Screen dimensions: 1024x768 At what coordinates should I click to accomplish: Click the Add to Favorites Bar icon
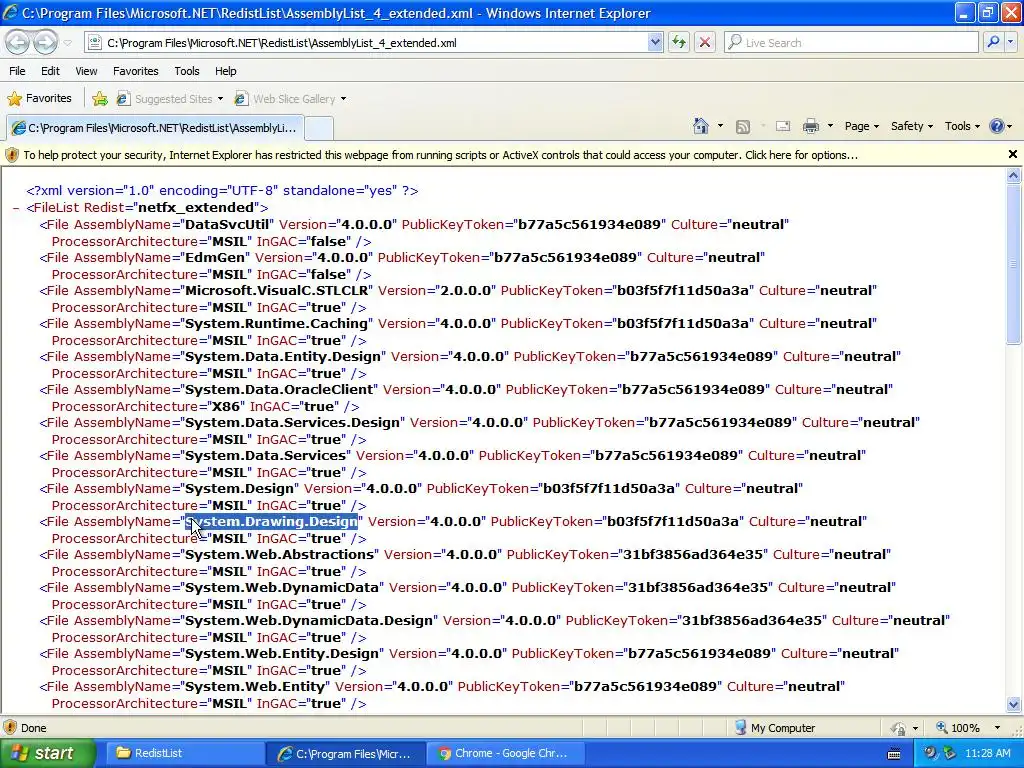(100, 99)
